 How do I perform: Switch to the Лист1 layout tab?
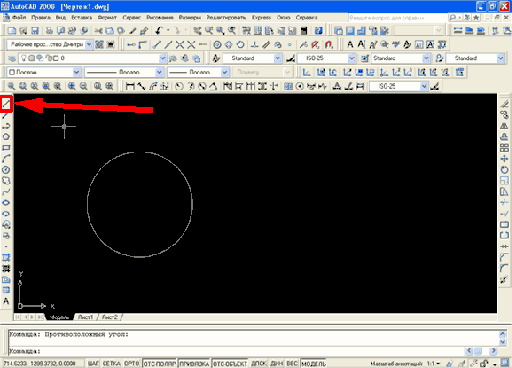(x=85, y=317)
